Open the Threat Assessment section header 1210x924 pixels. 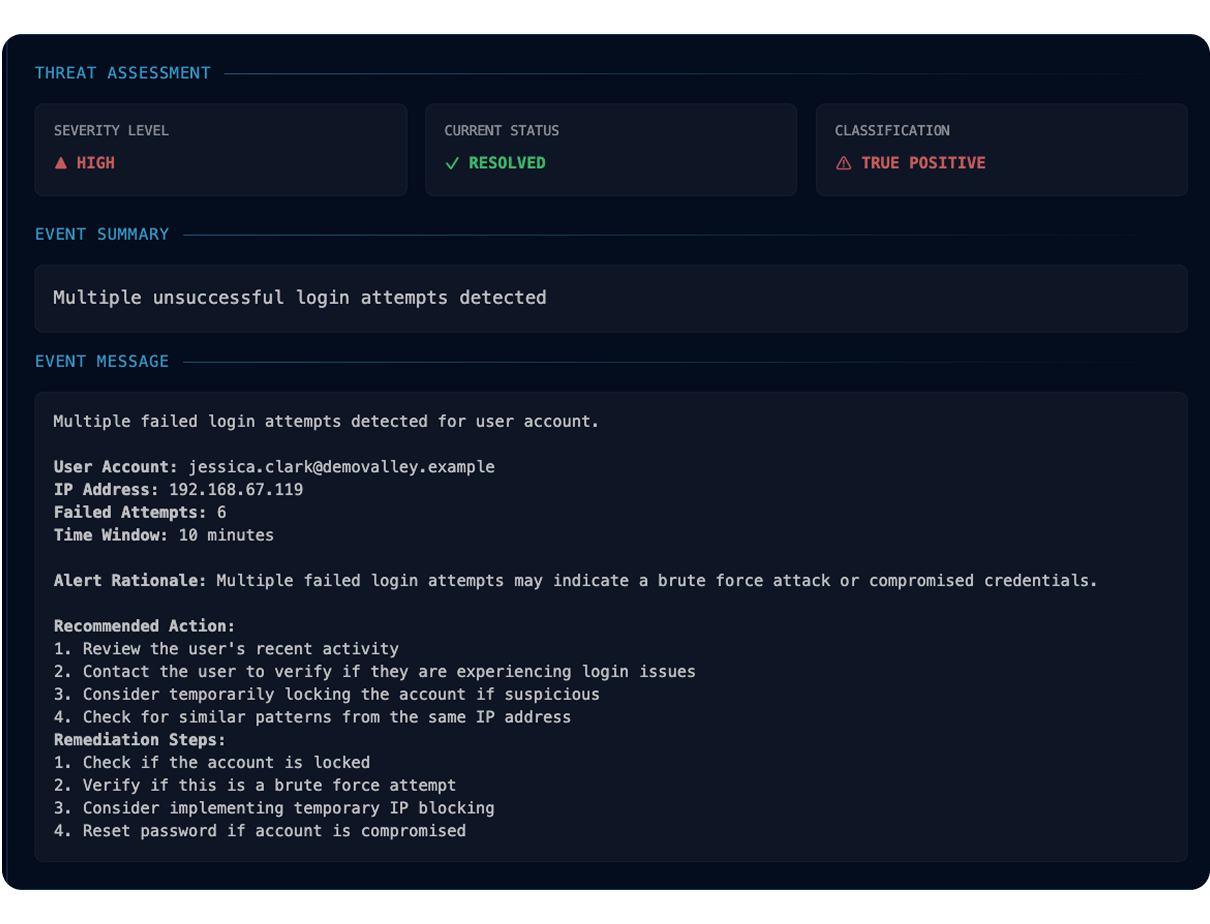[122, 72]
